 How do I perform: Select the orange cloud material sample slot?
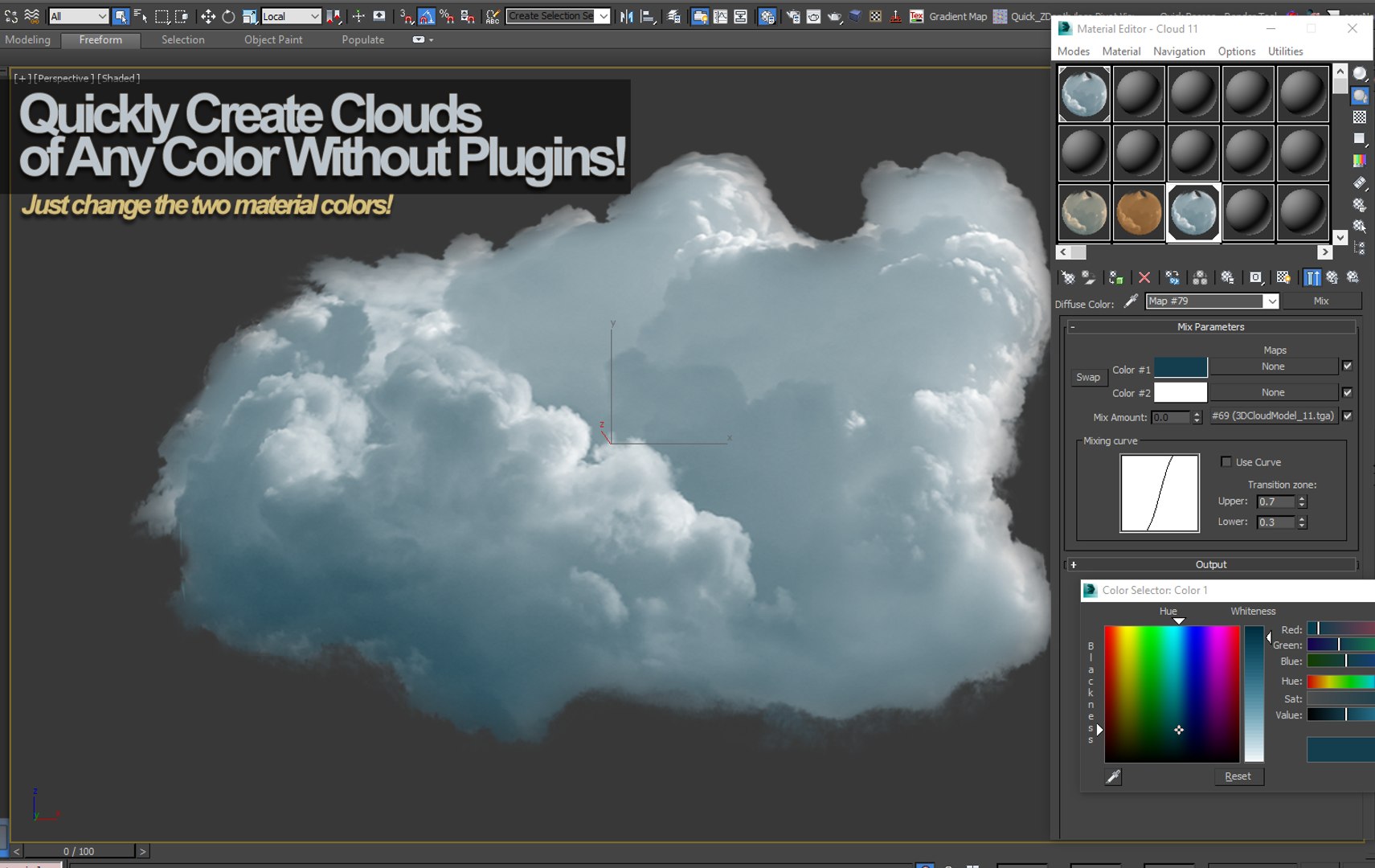click(1139, 212)
